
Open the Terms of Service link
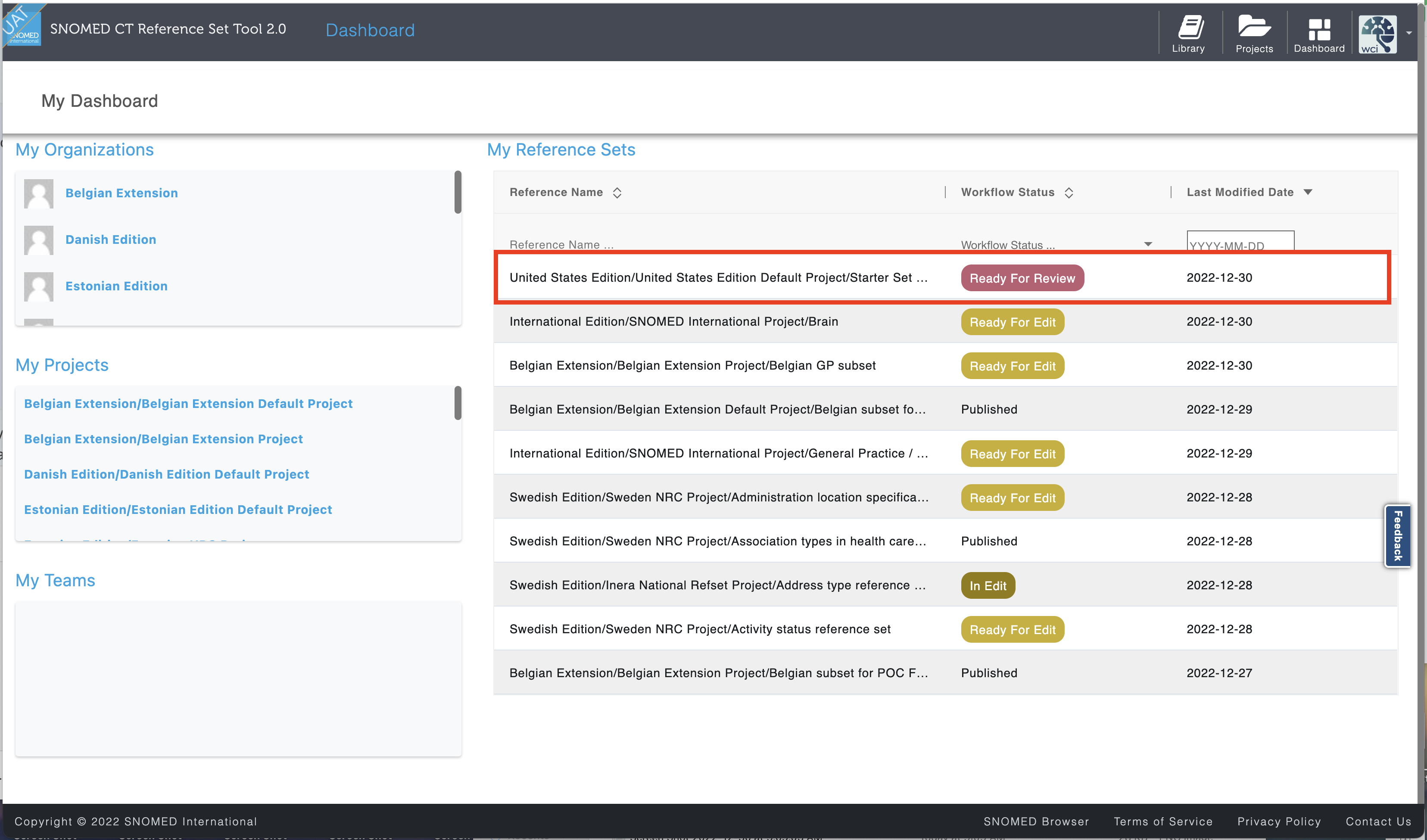click(1162, 821)
